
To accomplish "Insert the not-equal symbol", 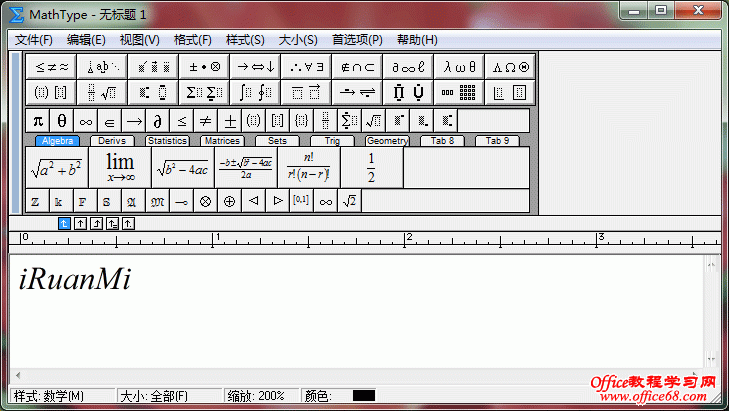I will point(205,121).
